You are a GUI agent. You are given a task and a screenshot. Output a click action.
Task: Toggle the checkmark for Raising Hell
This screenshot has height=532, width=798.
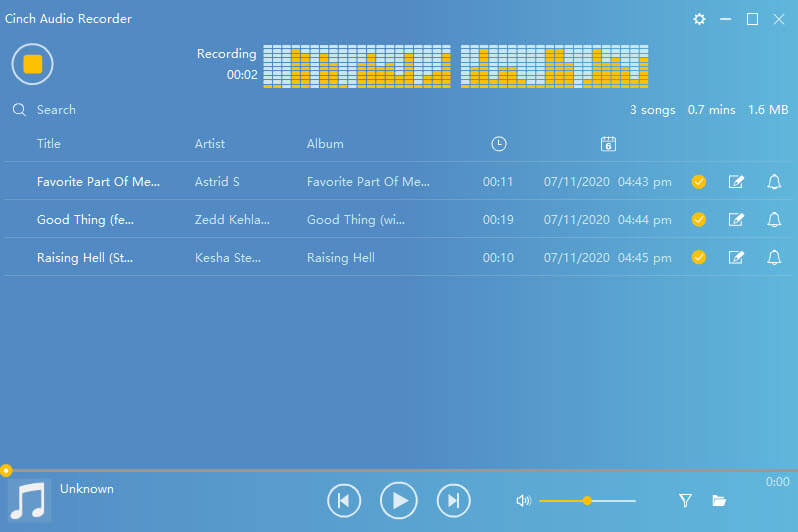coord(699,258)
